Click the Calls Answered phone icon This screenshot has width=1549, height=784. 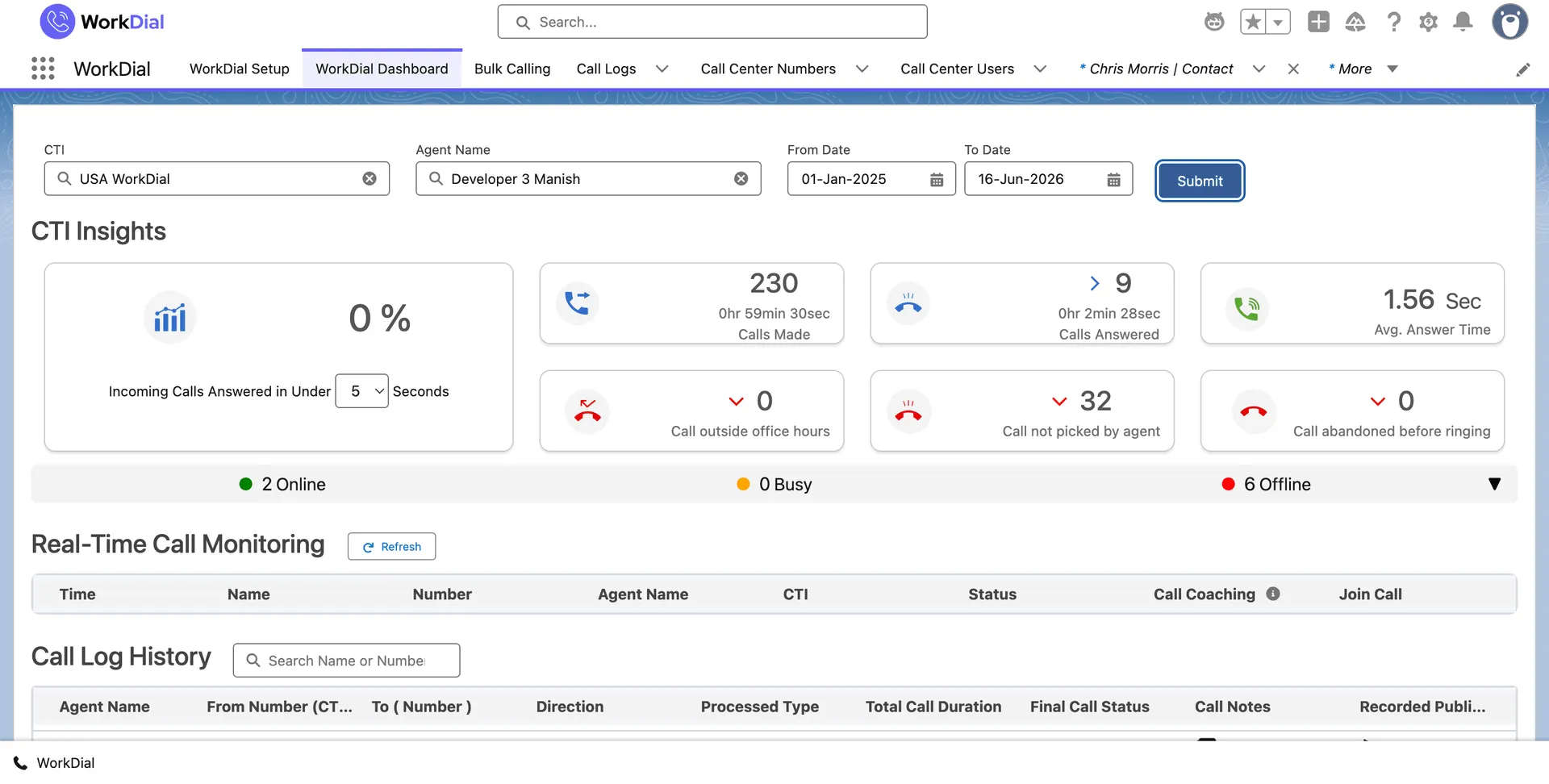pyautogui.click(x=908, y=303)
